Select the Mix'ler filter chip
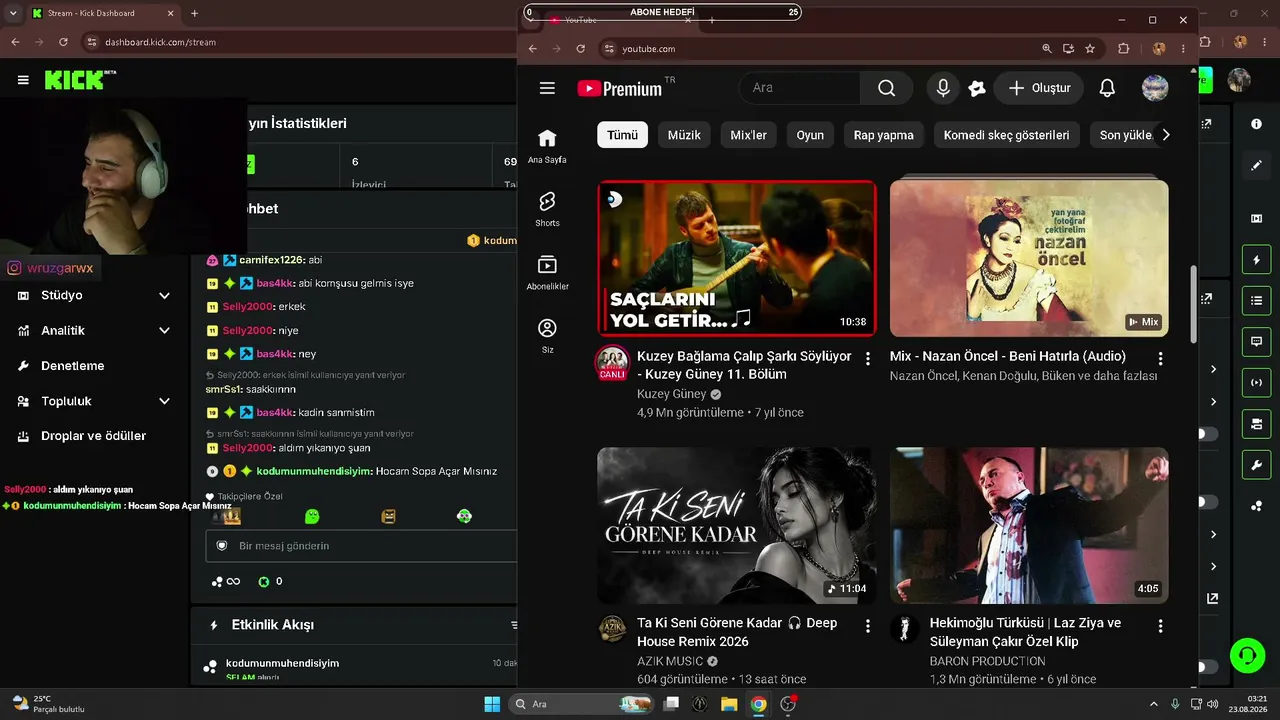Image resolution: width=1280 pixels, height=720 pixels. click(x=748, y=135)
